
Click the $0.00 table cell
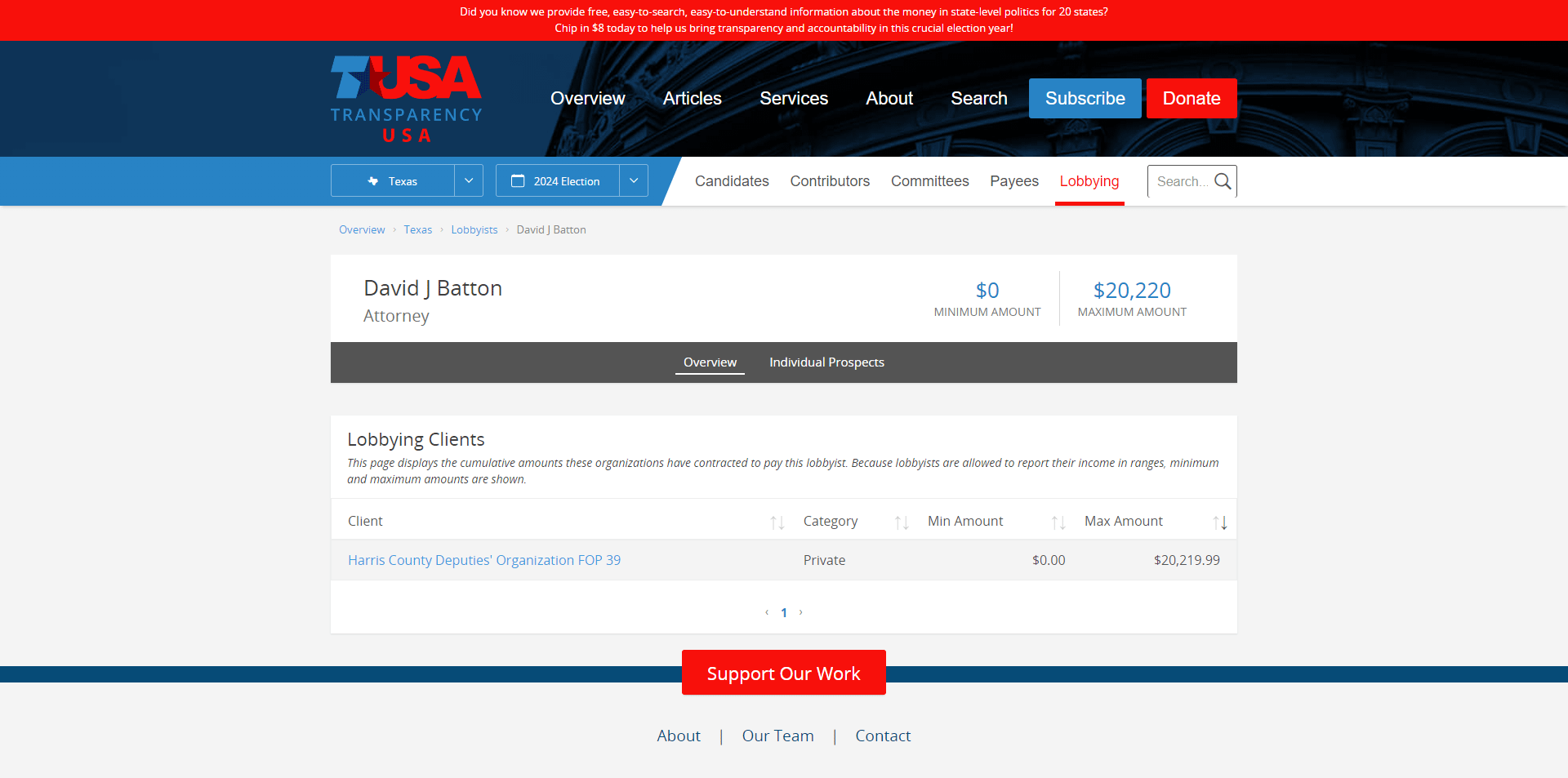point(1049,560)
